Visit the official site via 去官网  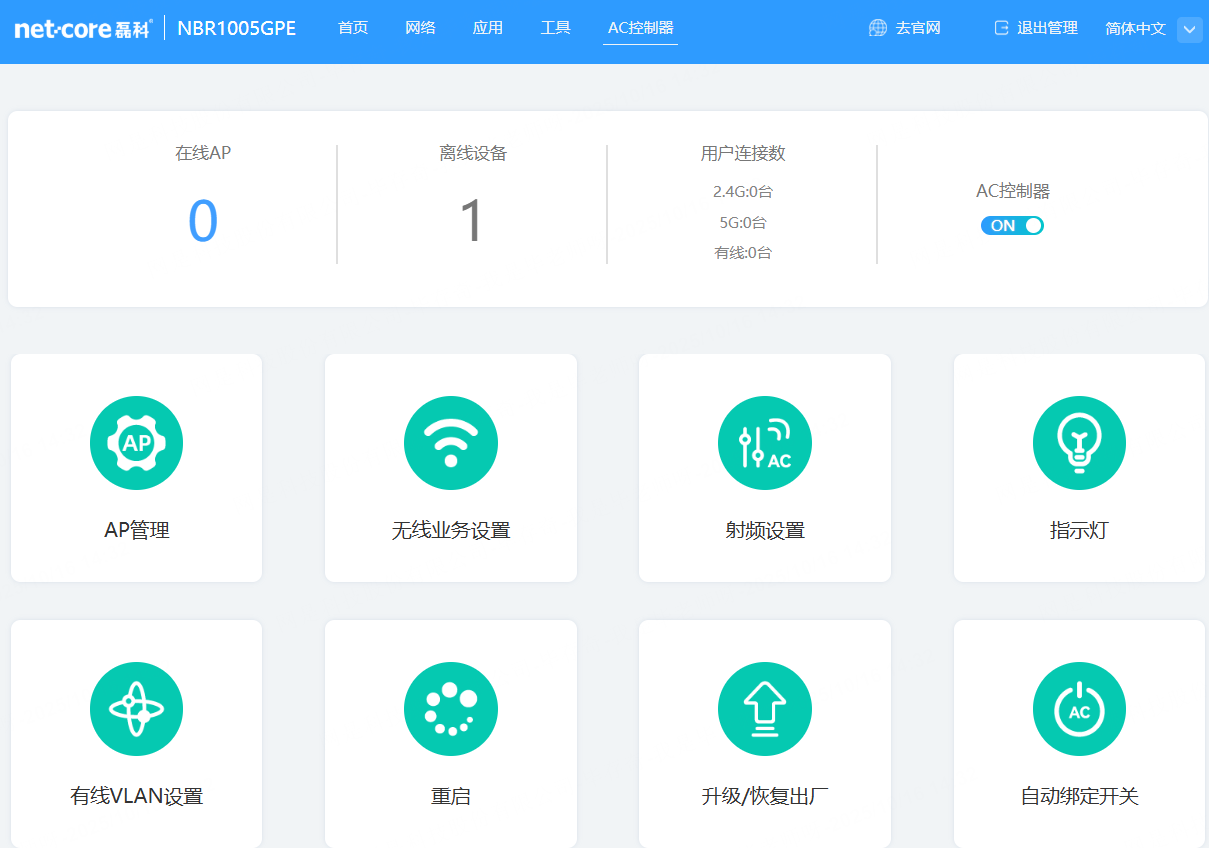pos(918,28)
